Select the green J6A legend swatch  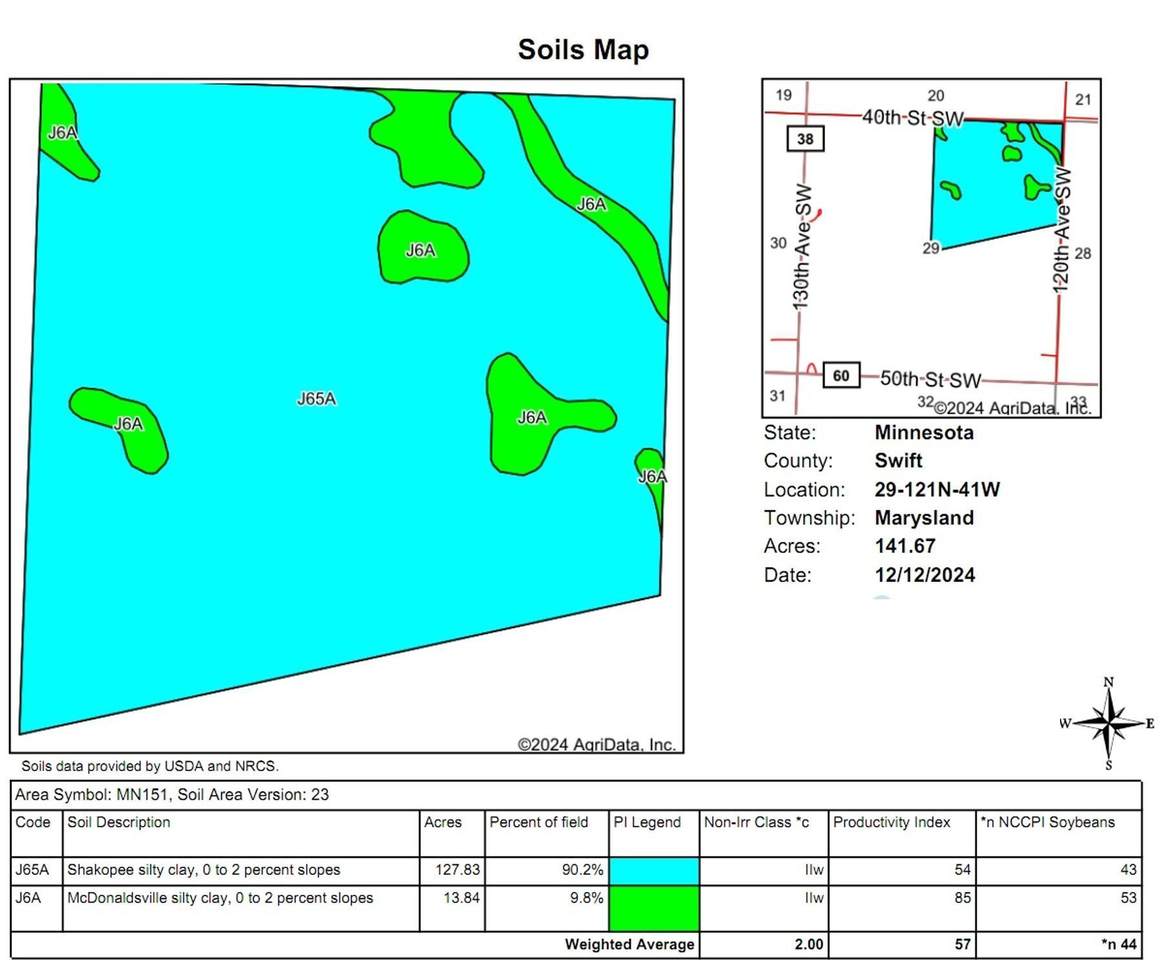pyautogui.click(x=655, y=908)
